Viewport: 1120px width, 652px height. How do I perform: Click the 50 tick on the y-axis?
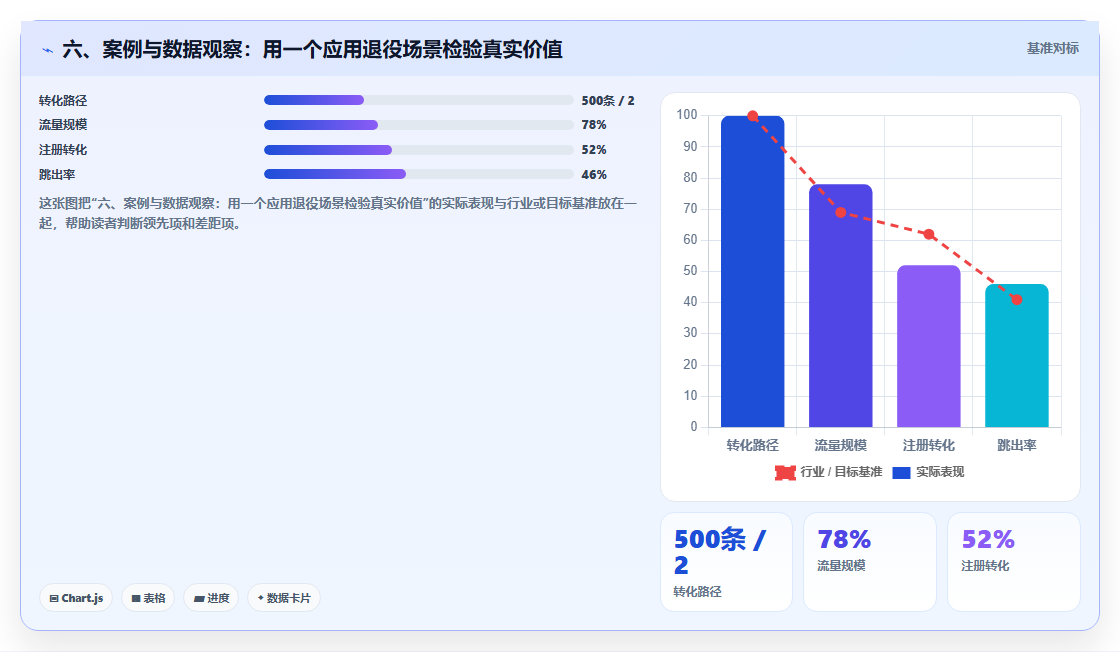[690, 271]
